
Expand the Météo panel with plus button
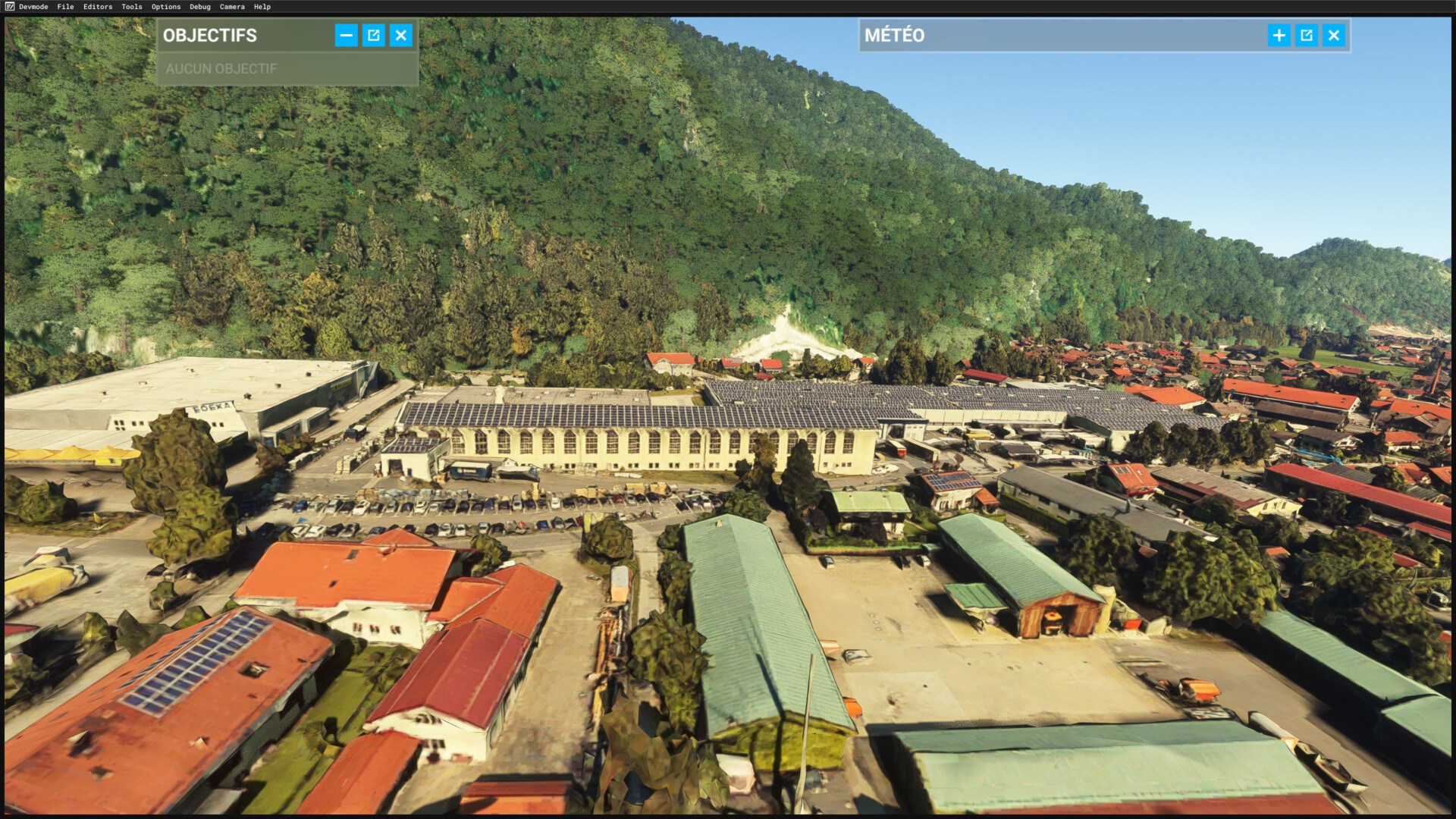tap(1279, 35)
